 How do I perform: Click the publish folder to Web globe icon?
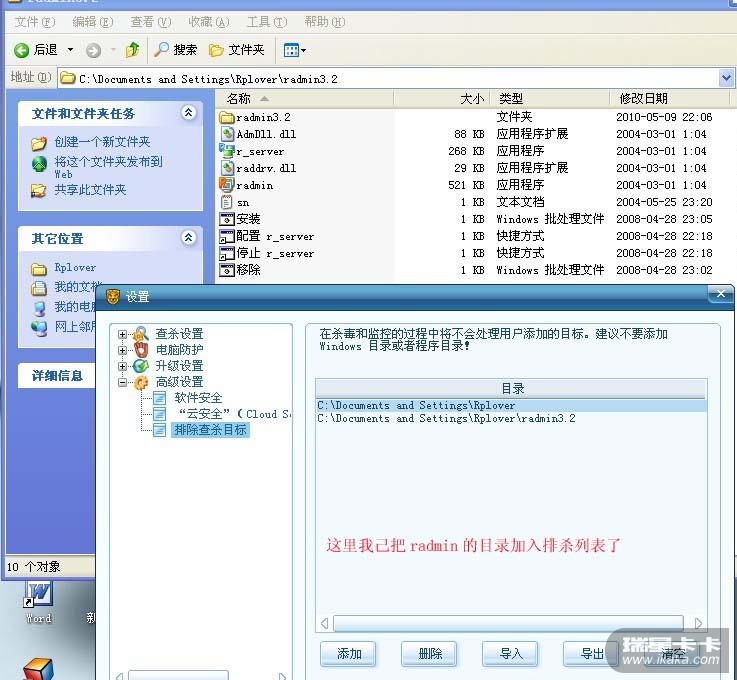[39, 164]
